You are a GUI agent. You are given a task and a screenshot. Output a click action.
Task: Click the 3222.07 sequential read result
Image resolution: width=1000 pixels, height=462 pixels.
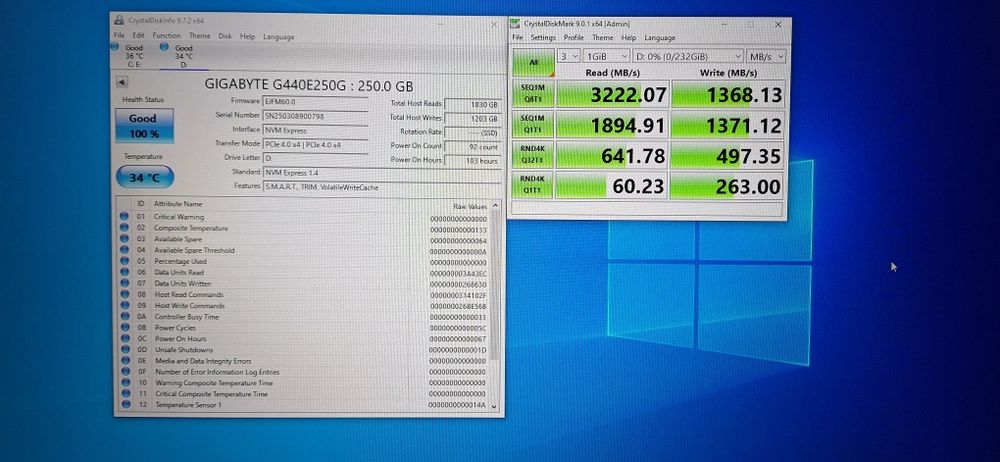tap(613, 94)
